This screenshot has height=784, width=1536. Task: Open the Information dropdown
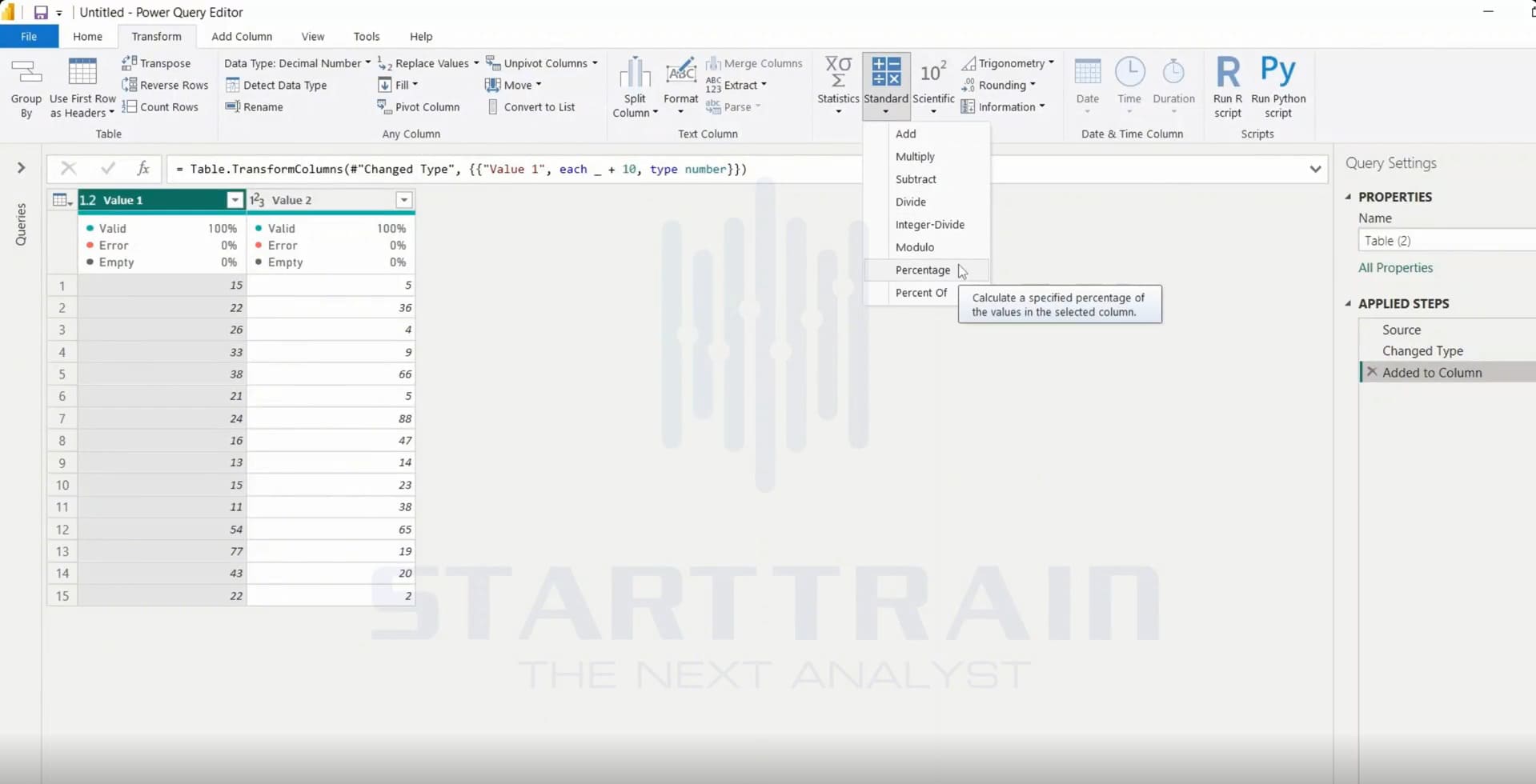(x=1003, y=106)
